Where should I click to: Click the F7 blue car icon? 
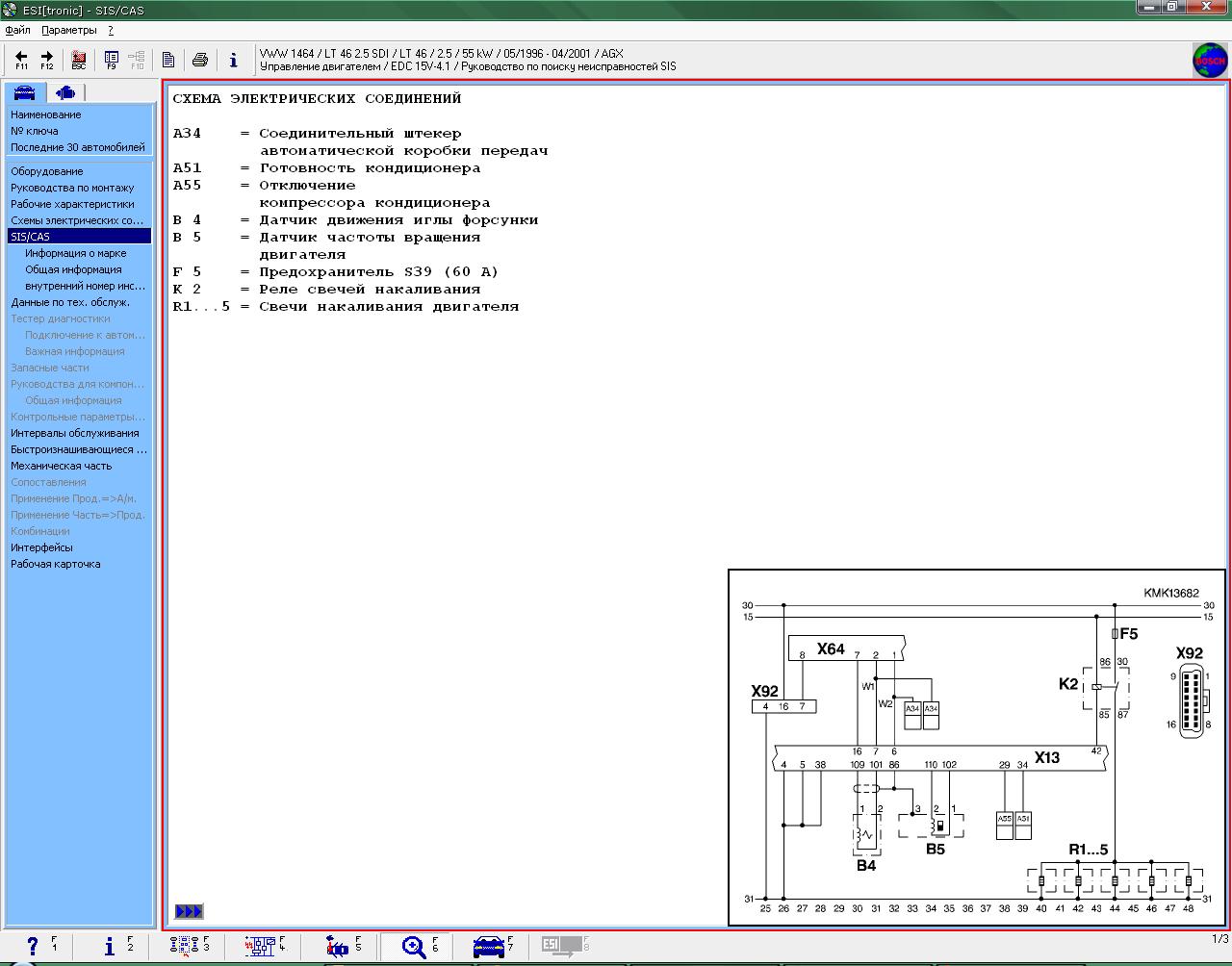[x=489, y=947]
